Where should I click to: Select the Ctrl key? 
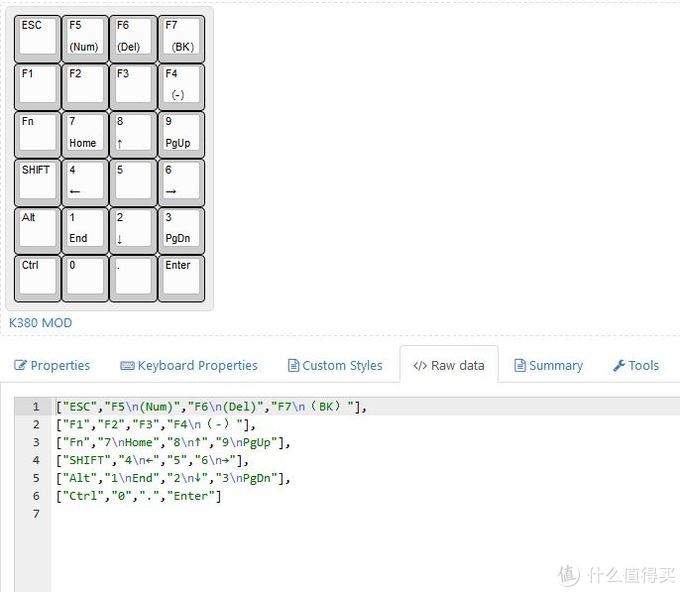38,278
